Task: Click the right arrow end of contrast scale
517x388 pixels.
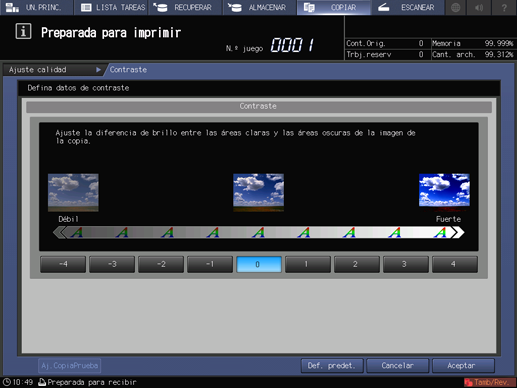Action: [x=458, y=232]
